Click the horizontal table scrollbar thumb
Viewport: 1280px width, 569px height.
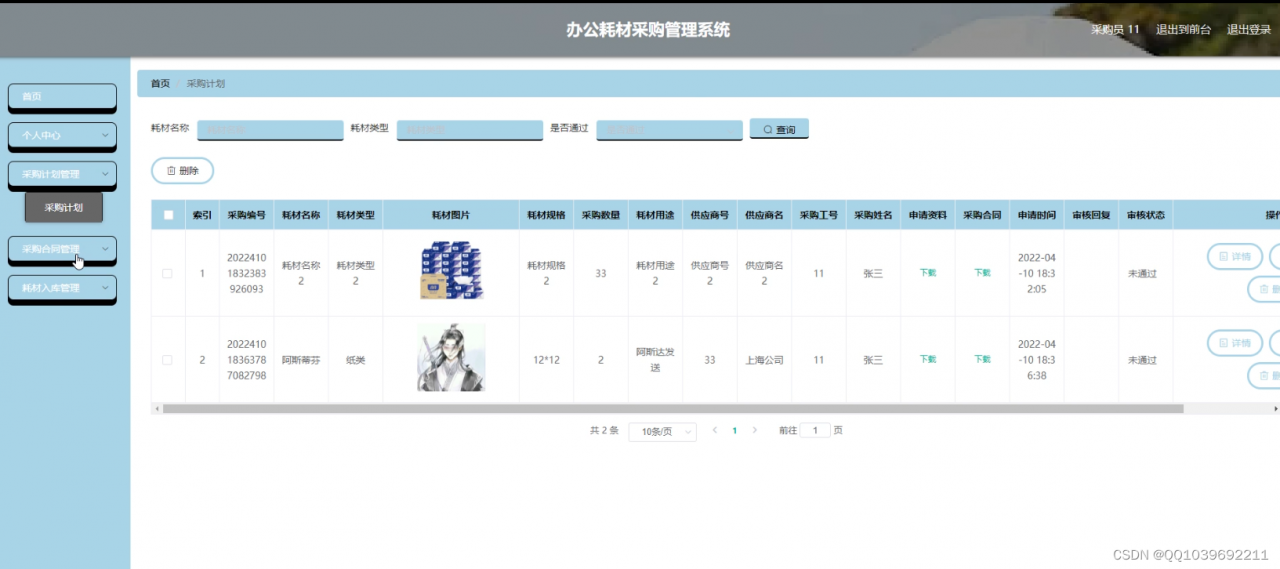click(x=673, y=409)
